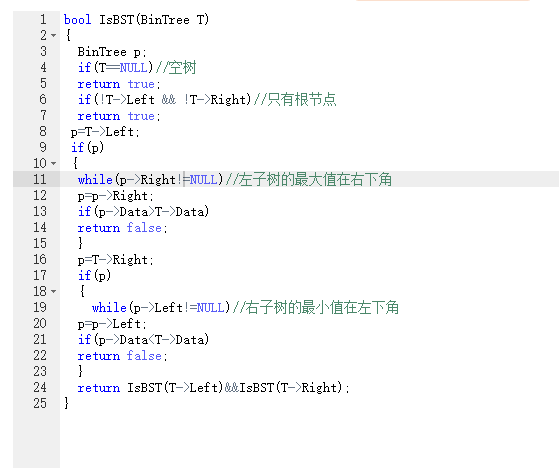Click the 'while' keyword on line 11
The height and width of the screenshot is (468, 559).
pyautogui.click(x=95, y=179)
